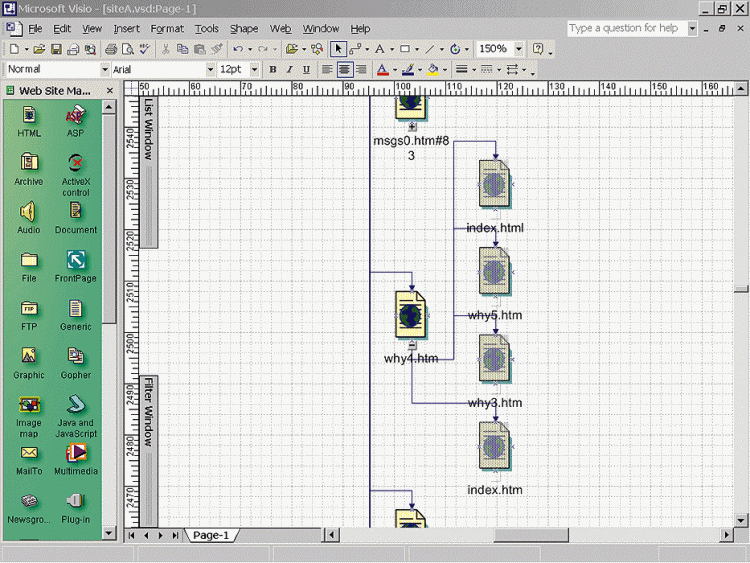
Task: Set Align Center for text
Action: [x=344, y=70]
